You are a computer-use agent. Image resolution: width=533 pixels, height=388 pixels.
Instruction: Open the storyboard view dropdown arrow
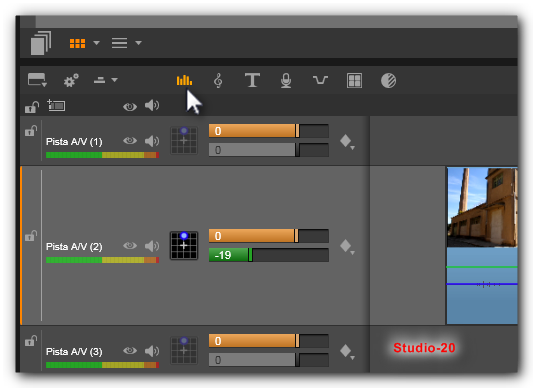[97, 43]
